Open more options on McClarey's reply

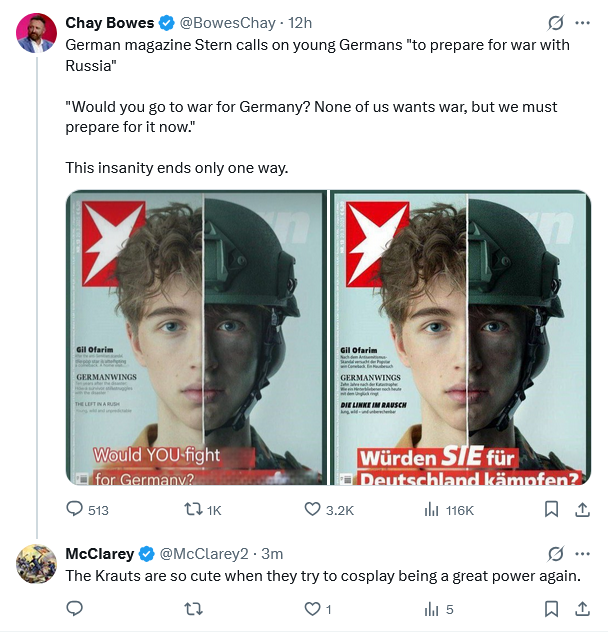point(583,553)
